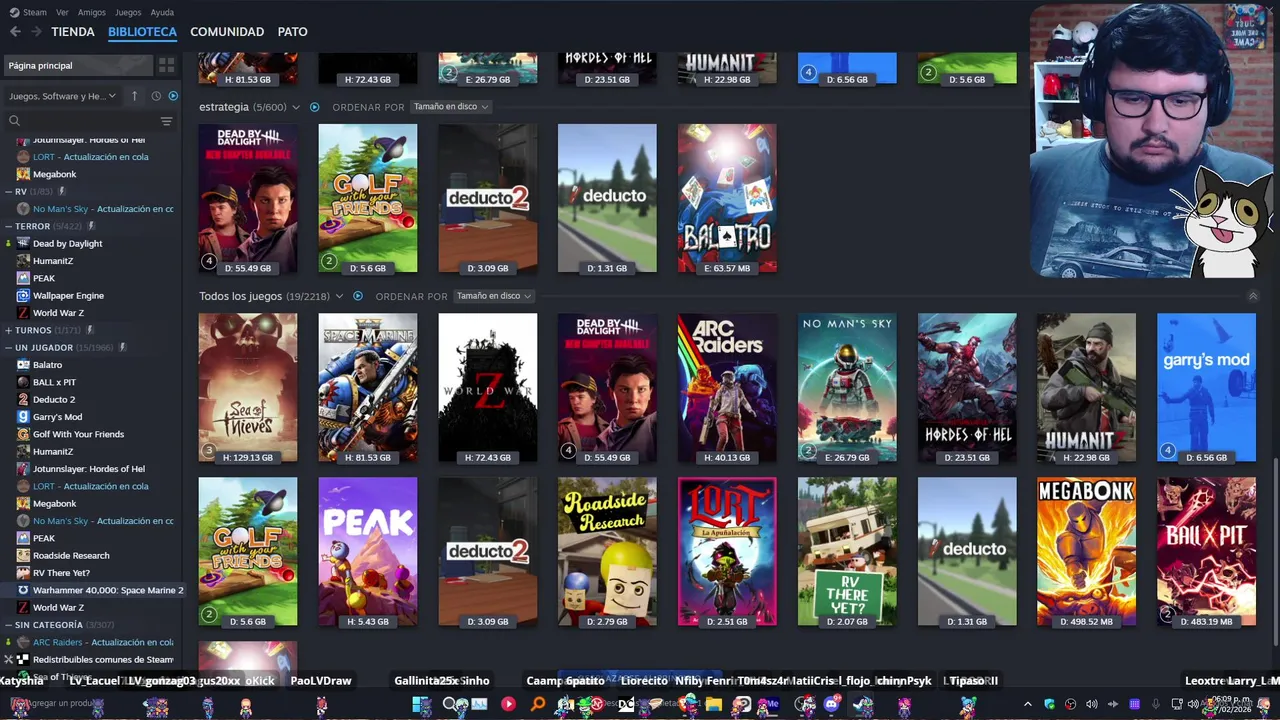Viewport: 1280px width, 720px height.
Task: Click the Página principal button
Action: point(78,65)
